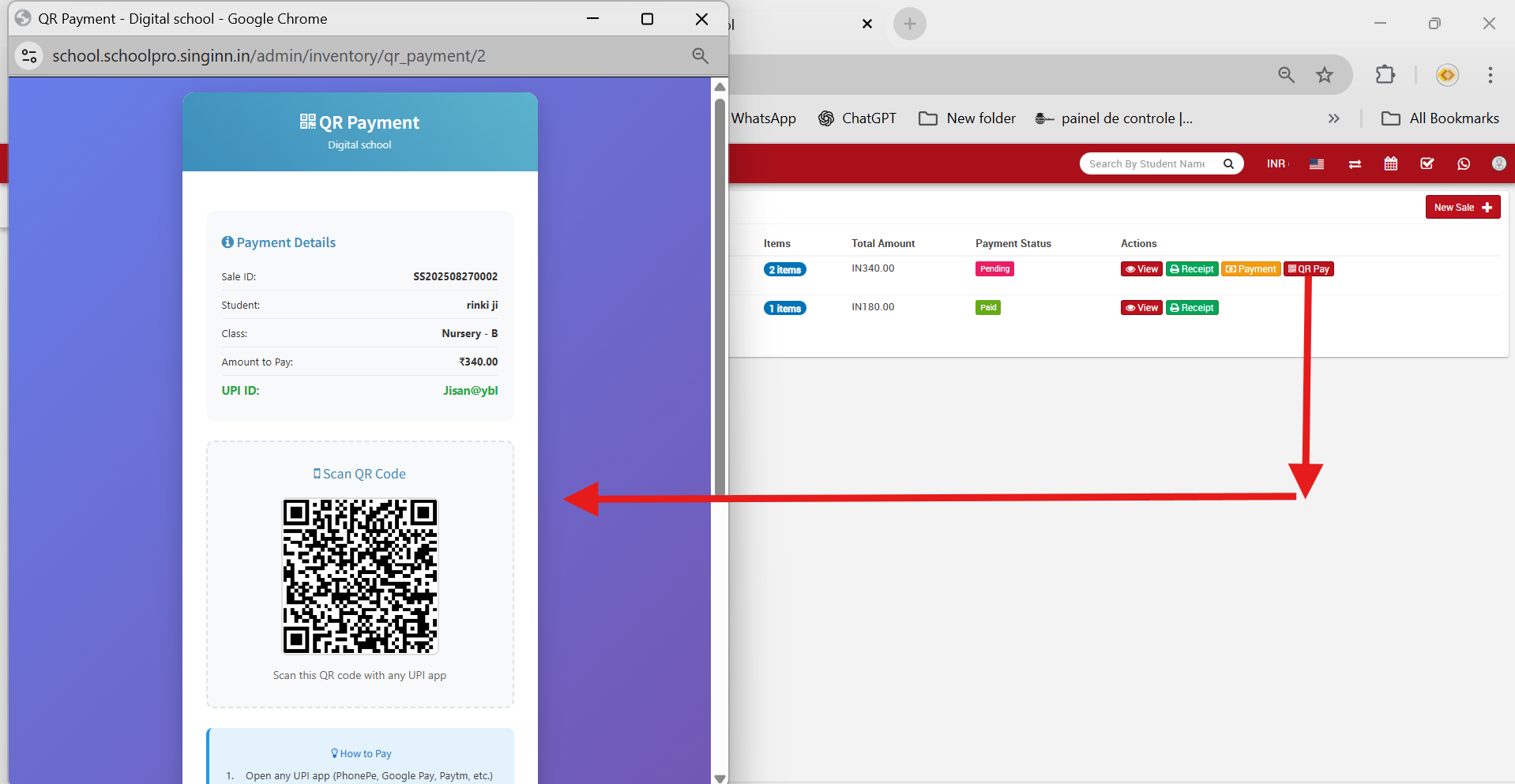Click Receipt for the IN180.00 sale
The image size is (1515, 784).
[x=1192, y=308]
